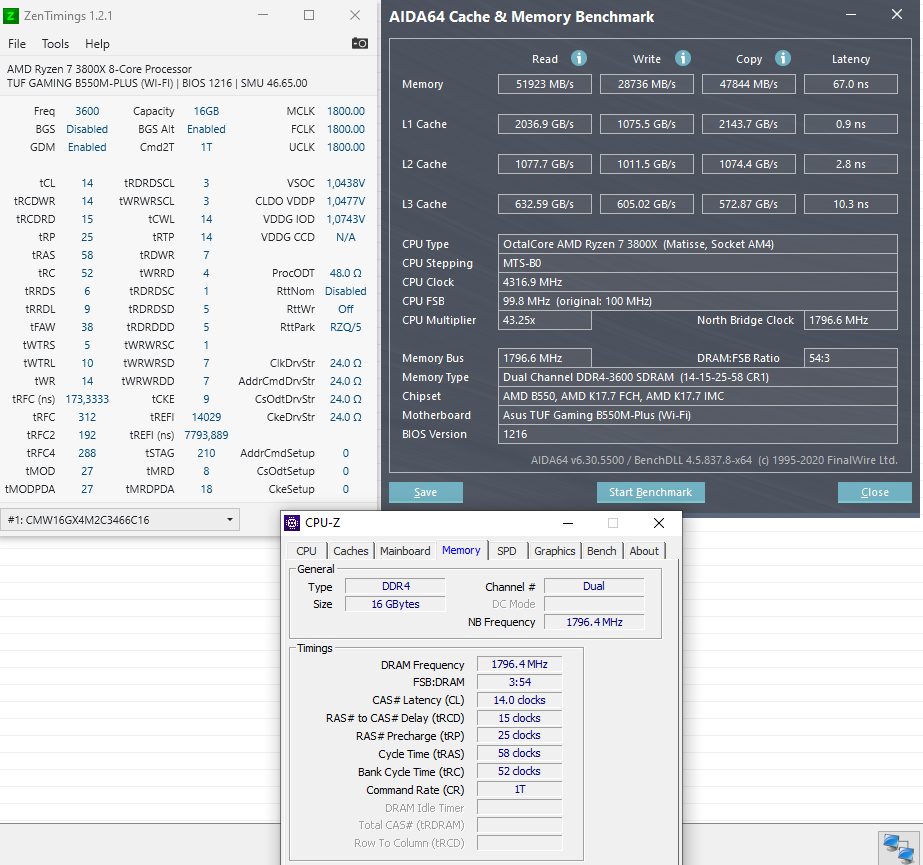Click the tRFC (ns) value 173,3333
This screenshot has width=923, height=865.
(x=87, y=399)
